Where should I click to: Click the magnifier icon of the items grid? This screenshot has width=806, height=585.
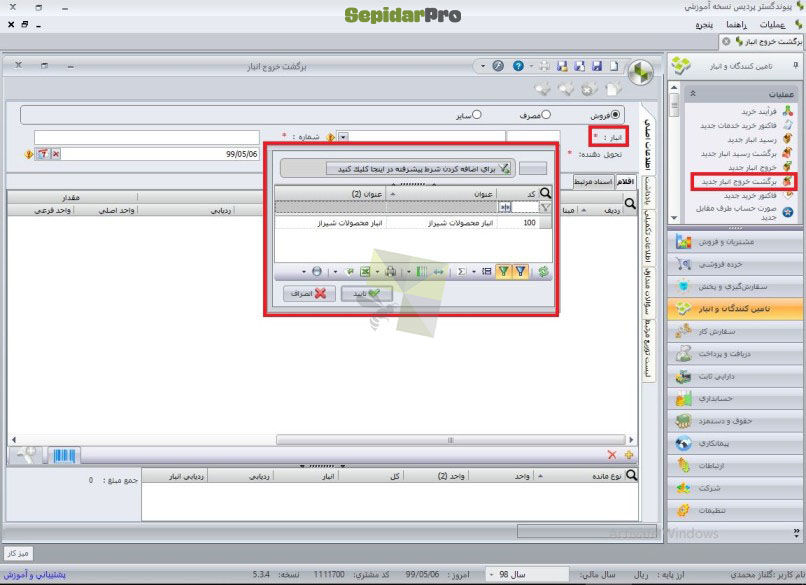pyautogui.click(x=630, y=204)
